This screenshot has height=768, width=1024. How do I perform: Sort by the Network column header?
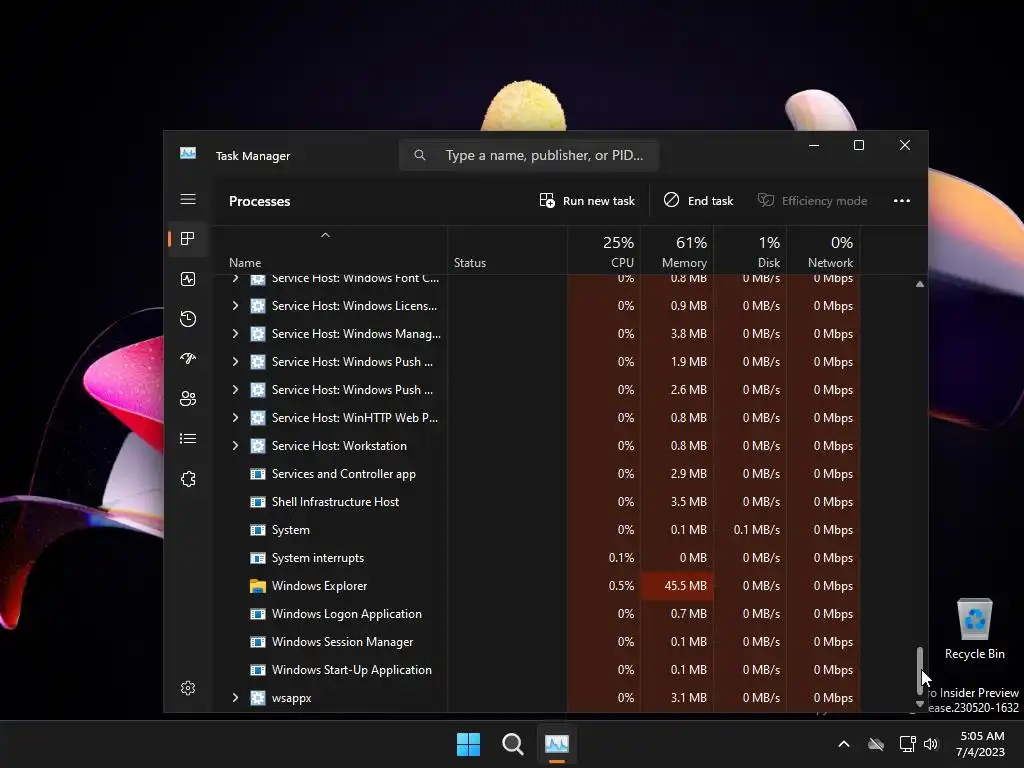tap(823, 250)
